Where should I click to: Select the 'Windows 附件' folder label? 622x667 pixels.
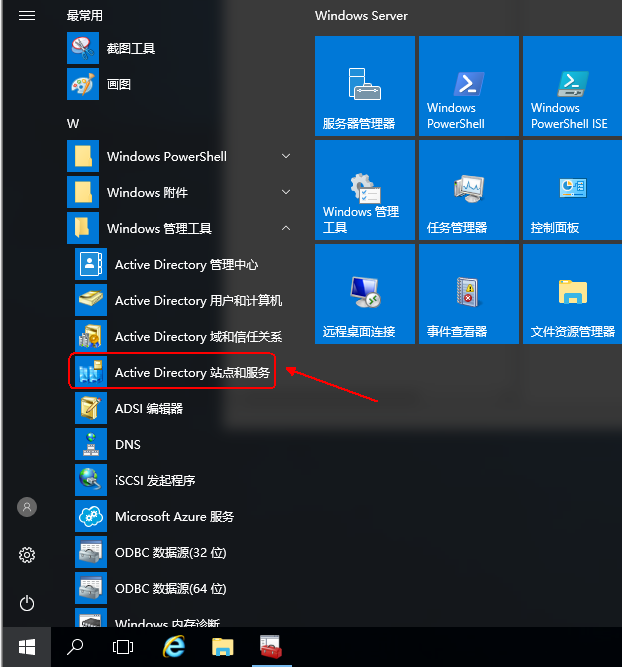pyautogui.click(x=147, y=193)
